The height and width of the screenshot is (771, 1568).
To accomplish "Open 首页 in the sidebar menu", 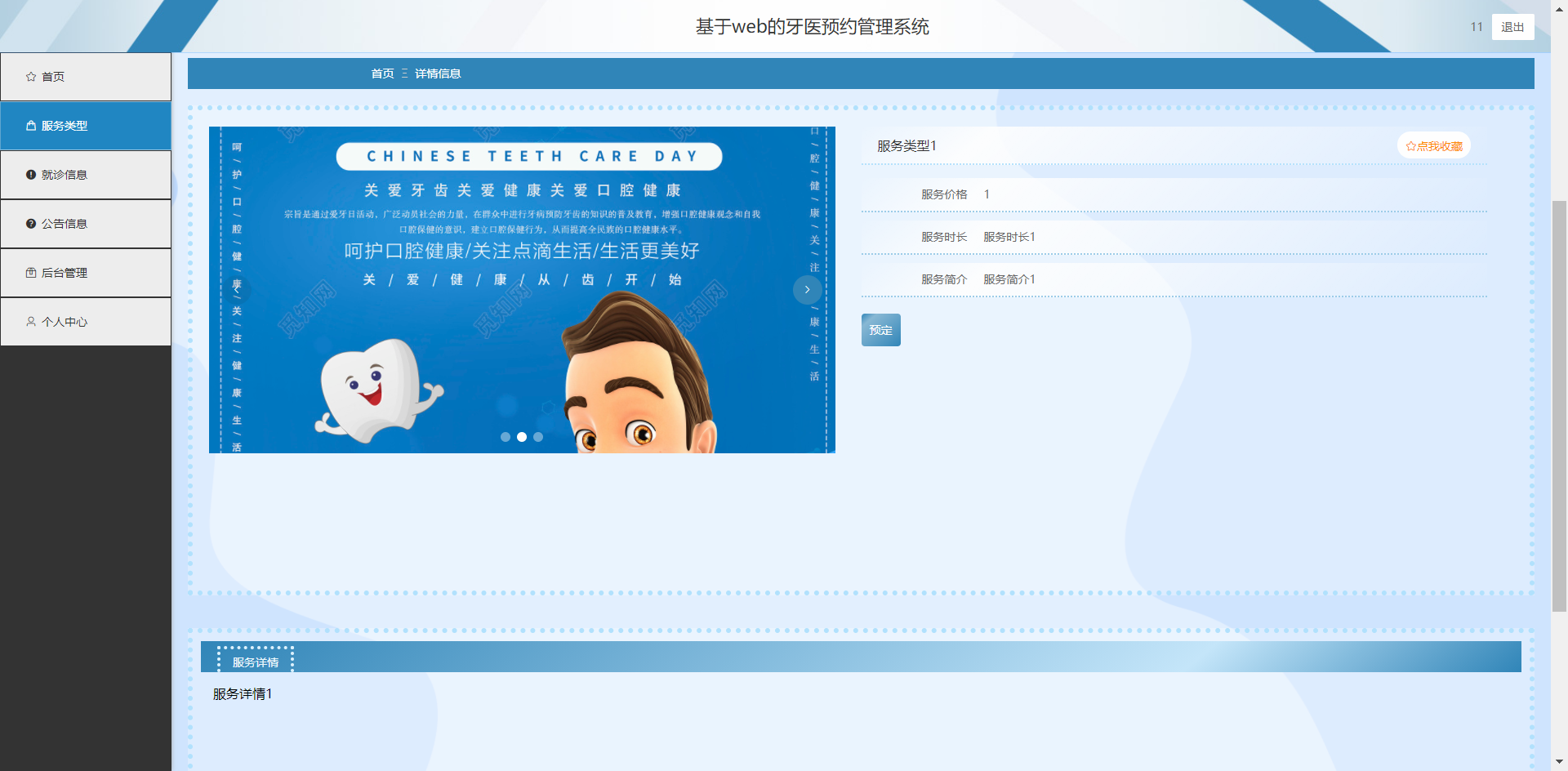I will [x=86, y=77].
